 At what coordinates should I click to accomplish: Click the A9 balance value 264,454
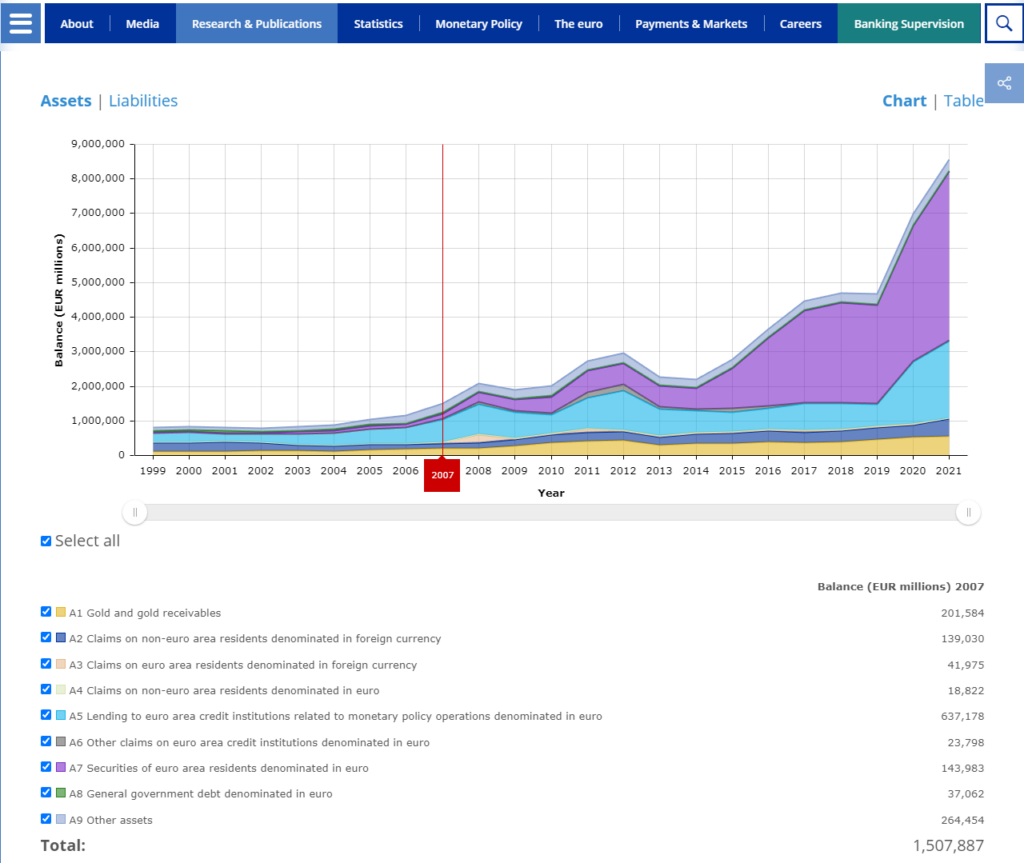(x=962, y=820)
